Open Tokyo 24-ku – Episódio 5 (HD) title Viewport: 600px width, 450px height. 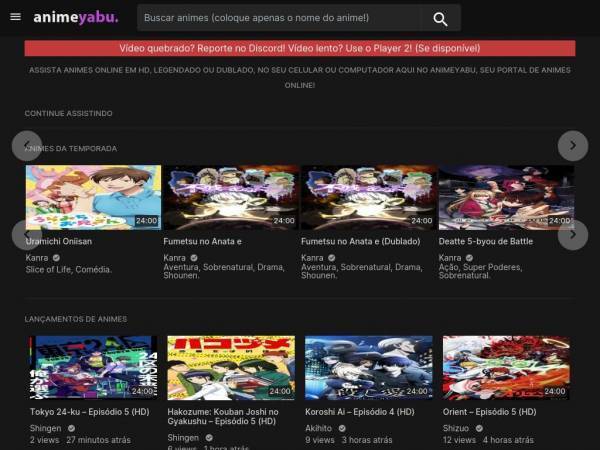pyautogui.click(x=90, y=412)
